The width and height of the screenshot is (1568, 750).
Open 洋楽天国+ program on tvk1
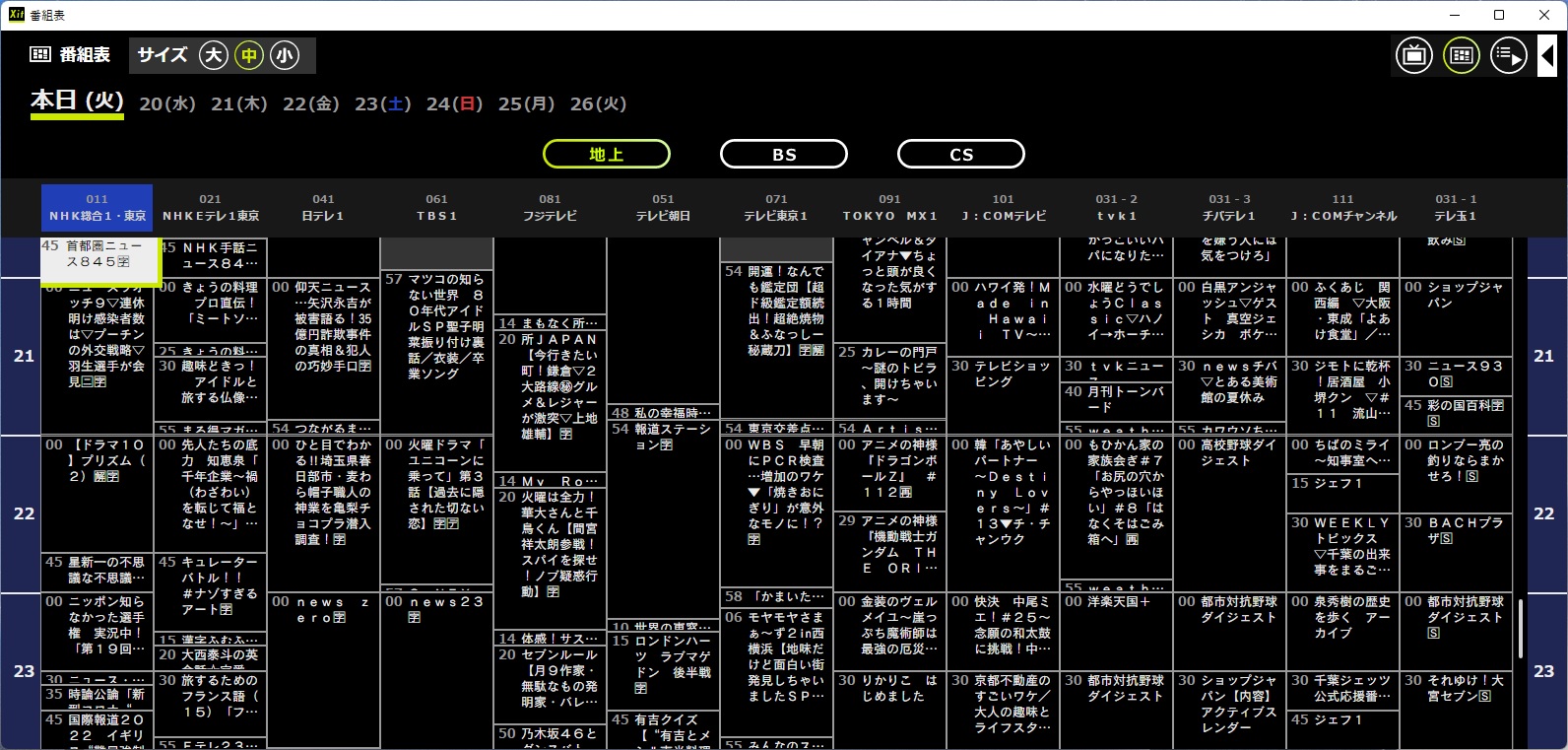1117,631
